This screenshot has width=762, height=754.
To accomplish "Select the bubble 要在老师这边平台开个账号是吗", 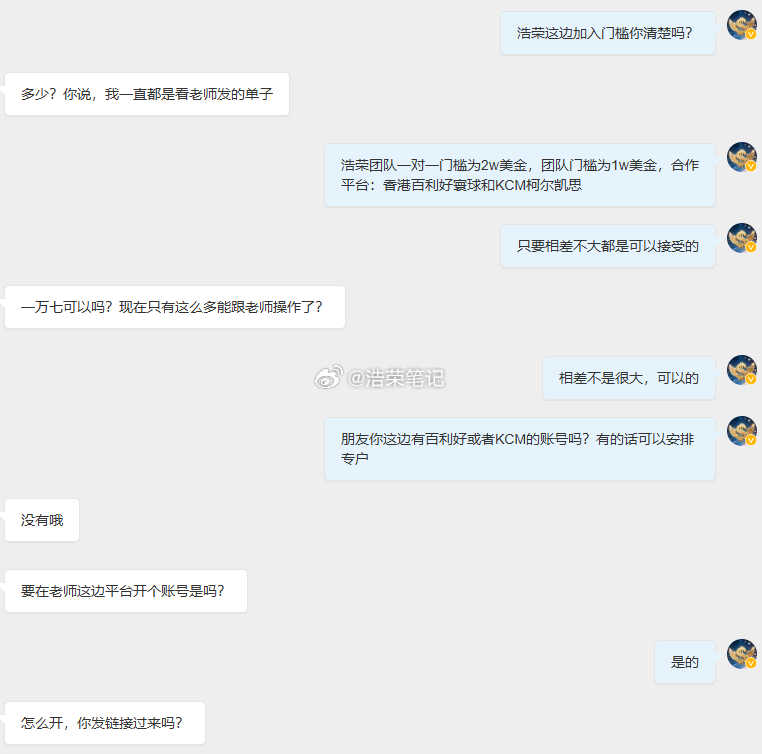I will [126, 591].
